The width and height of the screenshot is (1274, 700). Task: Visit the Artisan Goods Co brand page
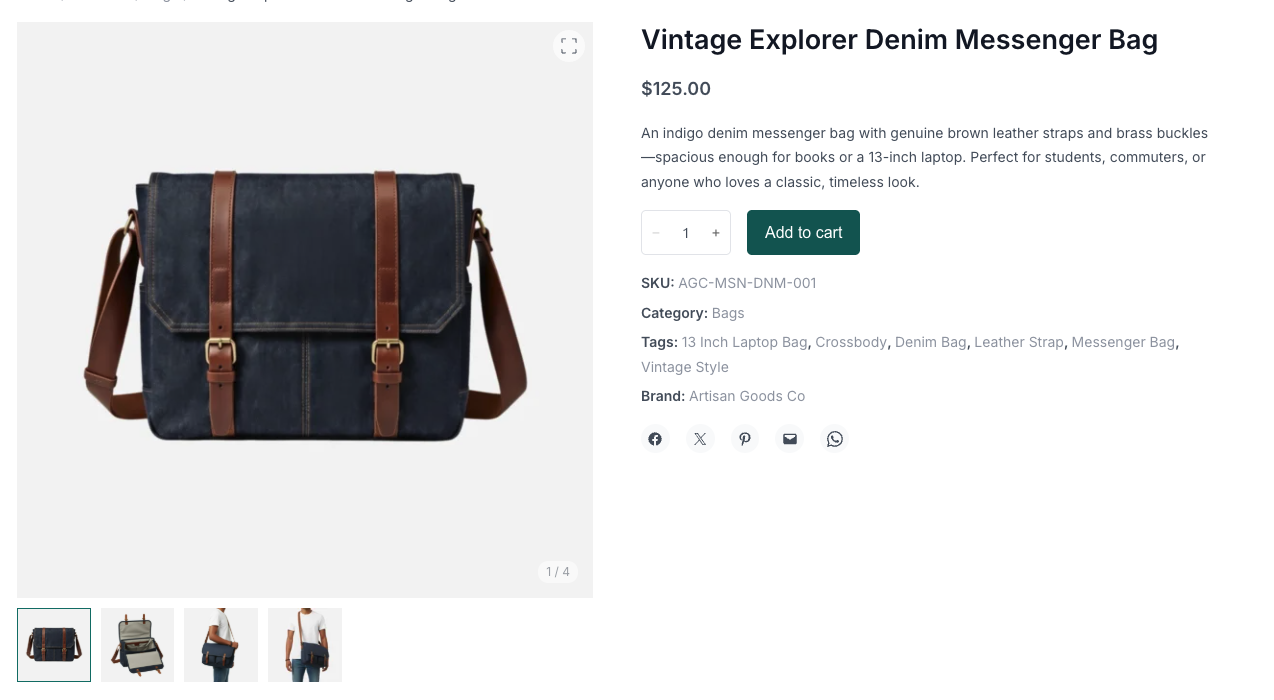point(746,396)
